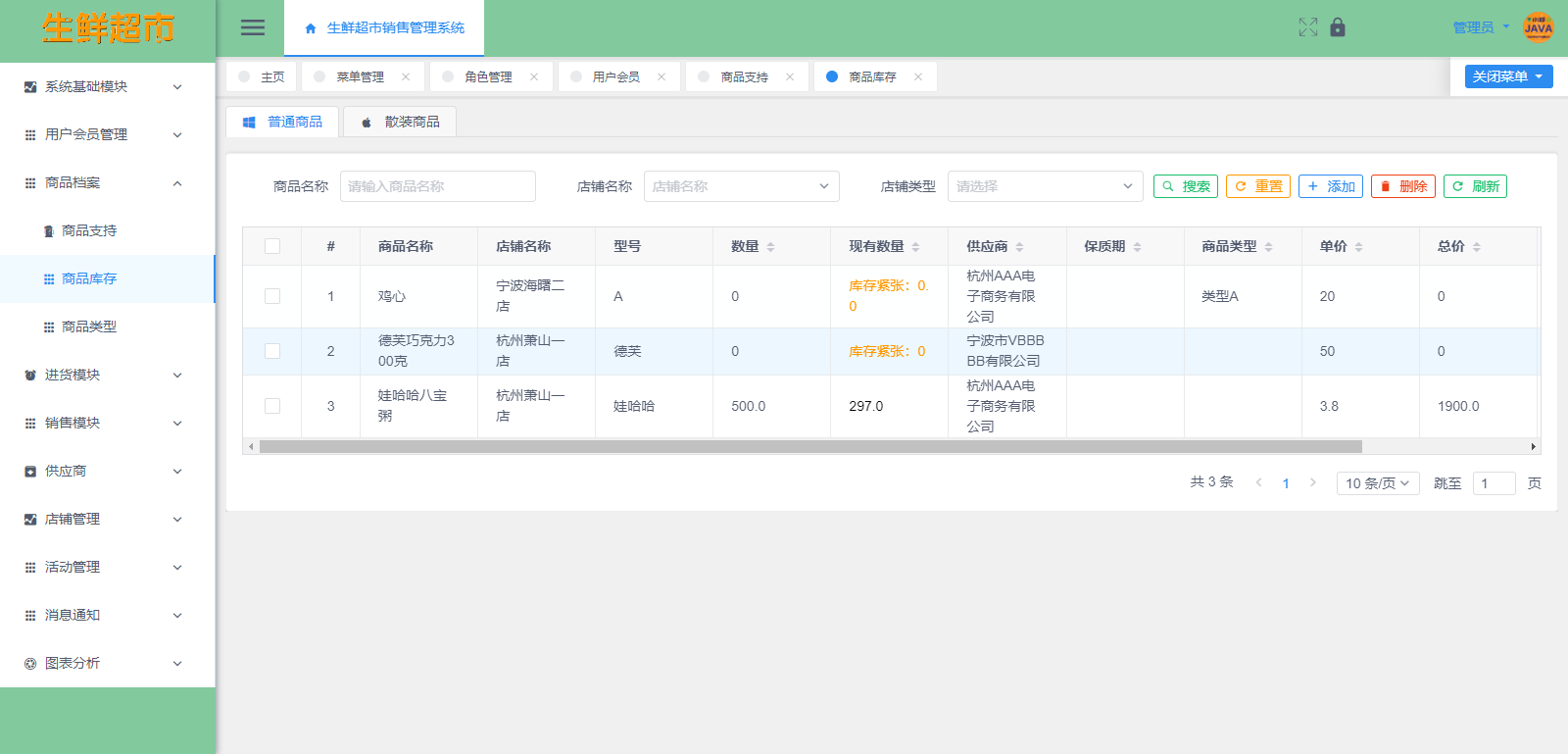Open the 店铺名称 dropdown

(x=741, y=186)
